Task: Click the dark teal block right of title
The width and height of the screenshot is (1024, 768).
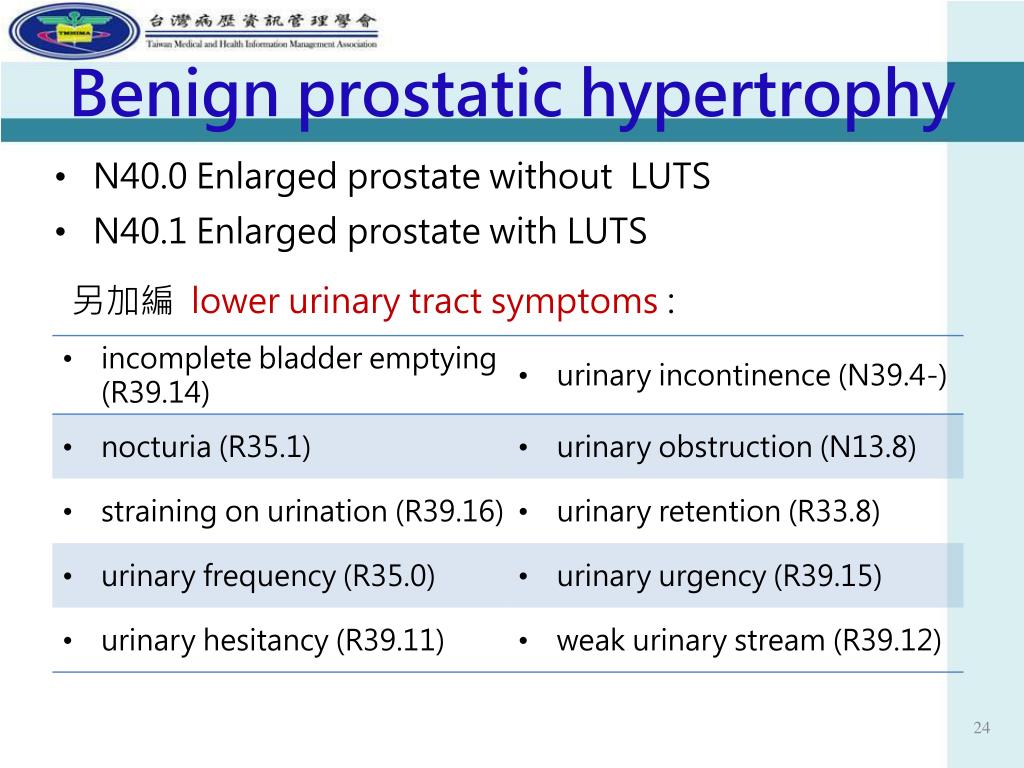Action: 985,101
